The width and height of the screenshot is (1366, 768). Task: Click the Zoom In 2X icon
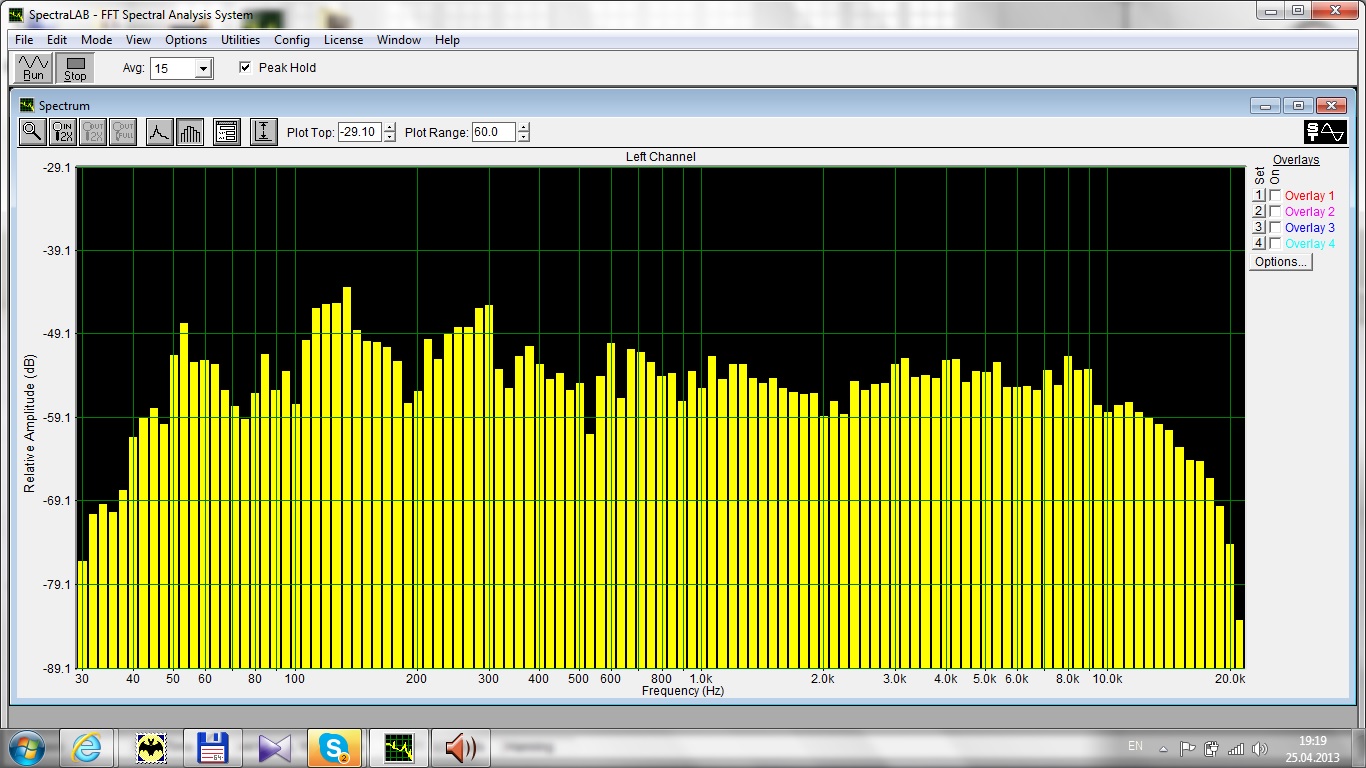click(x=63, y=132)
